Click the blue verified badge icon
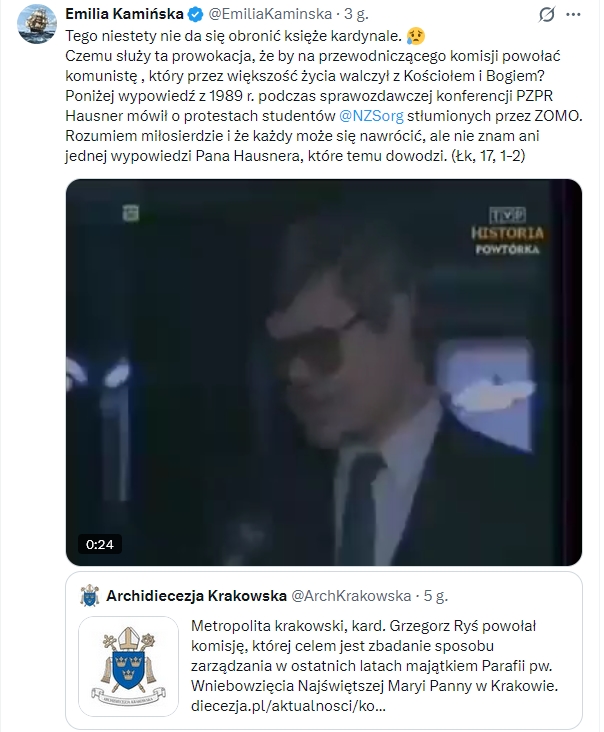This screenshot has width=604, height=732. point(195,14)
